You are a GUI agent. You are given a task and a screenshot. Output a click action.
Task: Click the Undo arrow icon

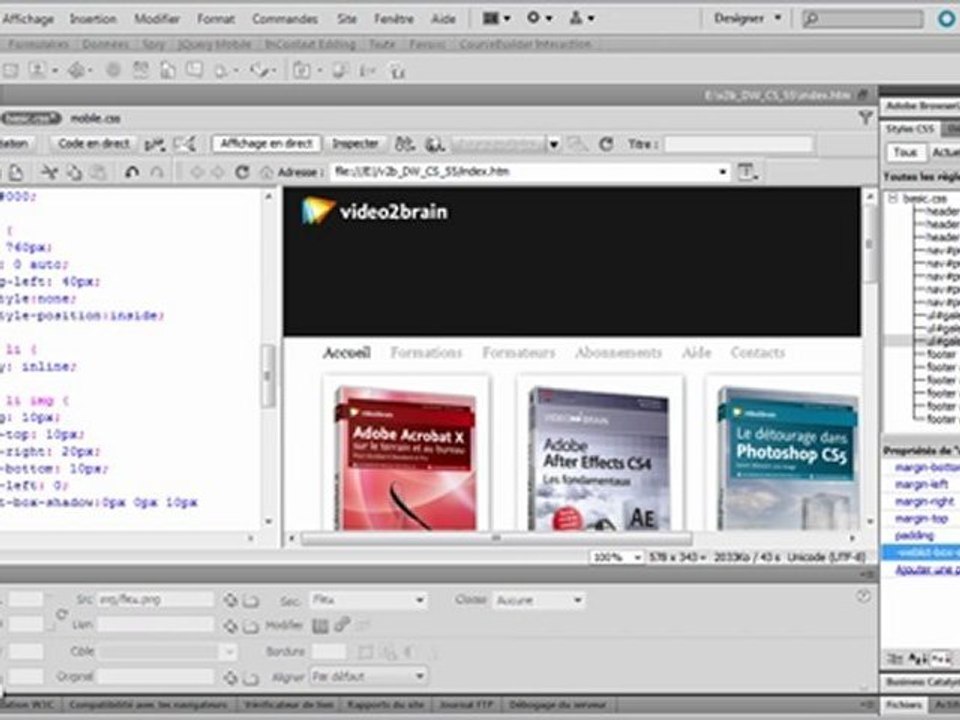[x=132, y=173]
